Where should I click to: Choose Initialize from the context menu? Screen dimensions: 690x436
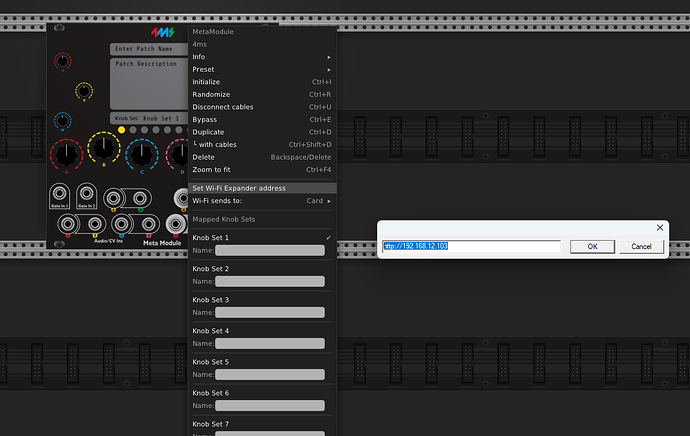tap(262, 82)
